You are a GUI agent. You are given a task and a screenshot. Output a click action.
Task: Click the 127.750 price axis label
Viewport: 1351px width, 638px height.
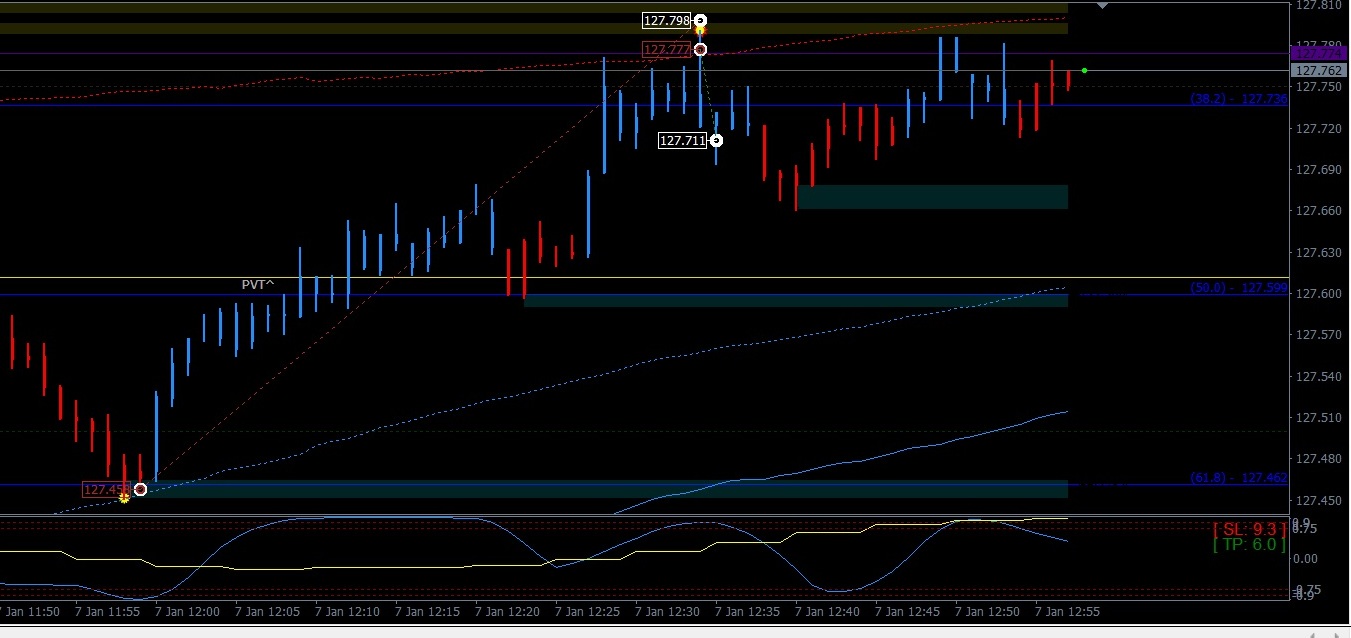click(x=1318, y=87)
